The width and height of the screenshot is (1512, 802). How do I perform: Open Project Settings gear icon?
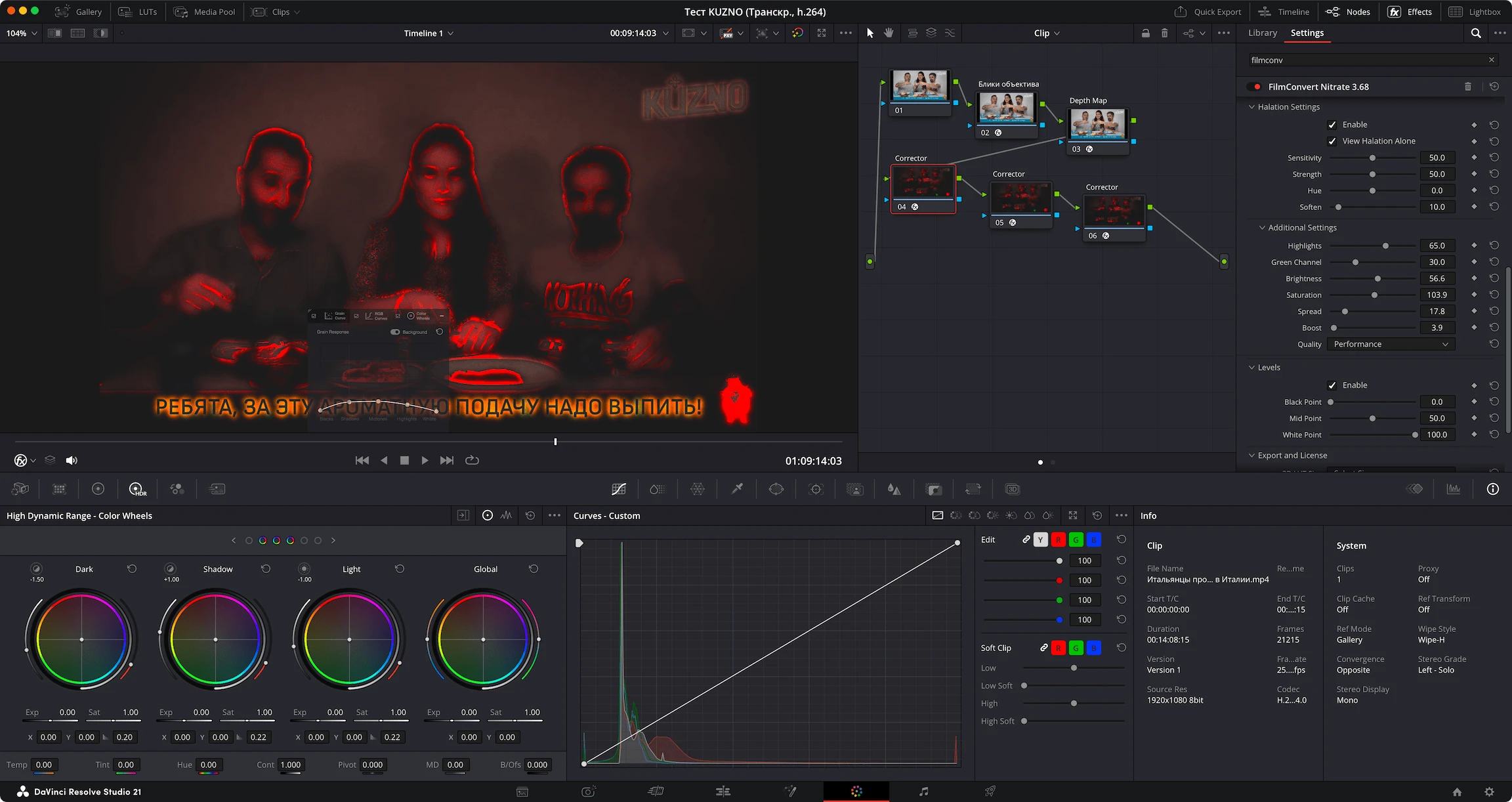click(1489, 791)
